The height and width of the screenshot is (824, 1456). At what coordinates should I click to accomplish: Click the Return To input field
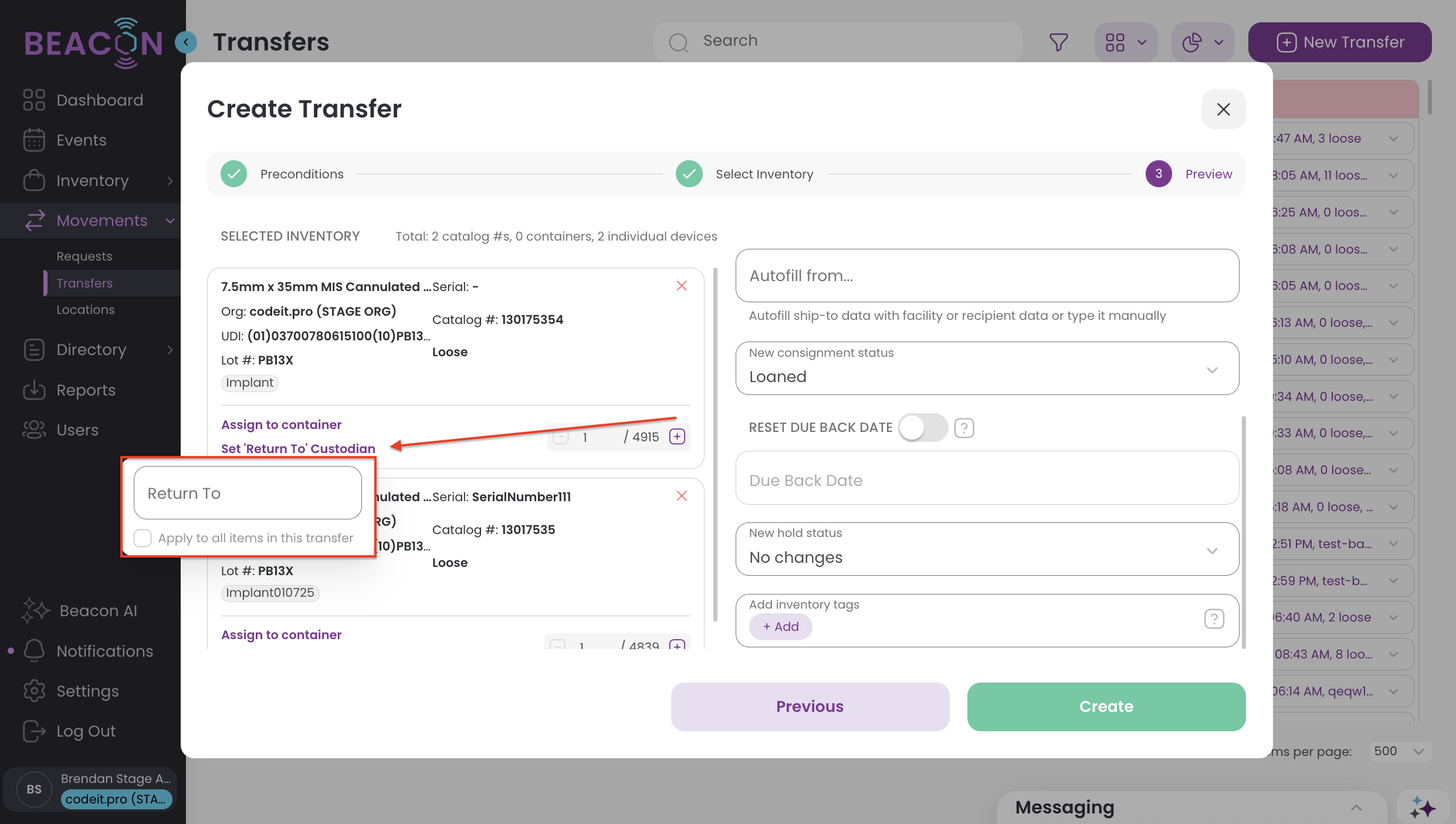click(x=248, y=493)
